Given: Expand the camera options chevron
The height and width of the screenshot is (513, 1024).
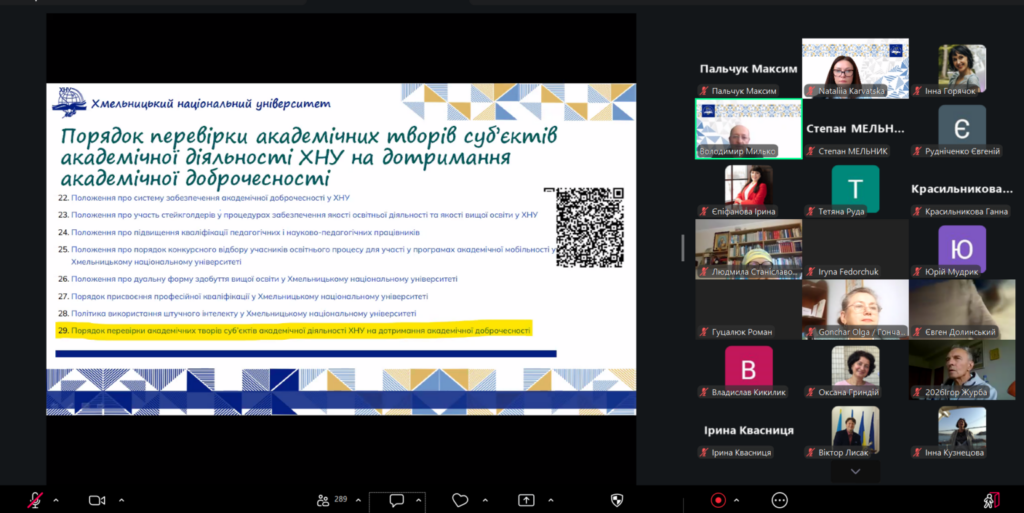Looking at the screenshot, I should pos(121,501).
